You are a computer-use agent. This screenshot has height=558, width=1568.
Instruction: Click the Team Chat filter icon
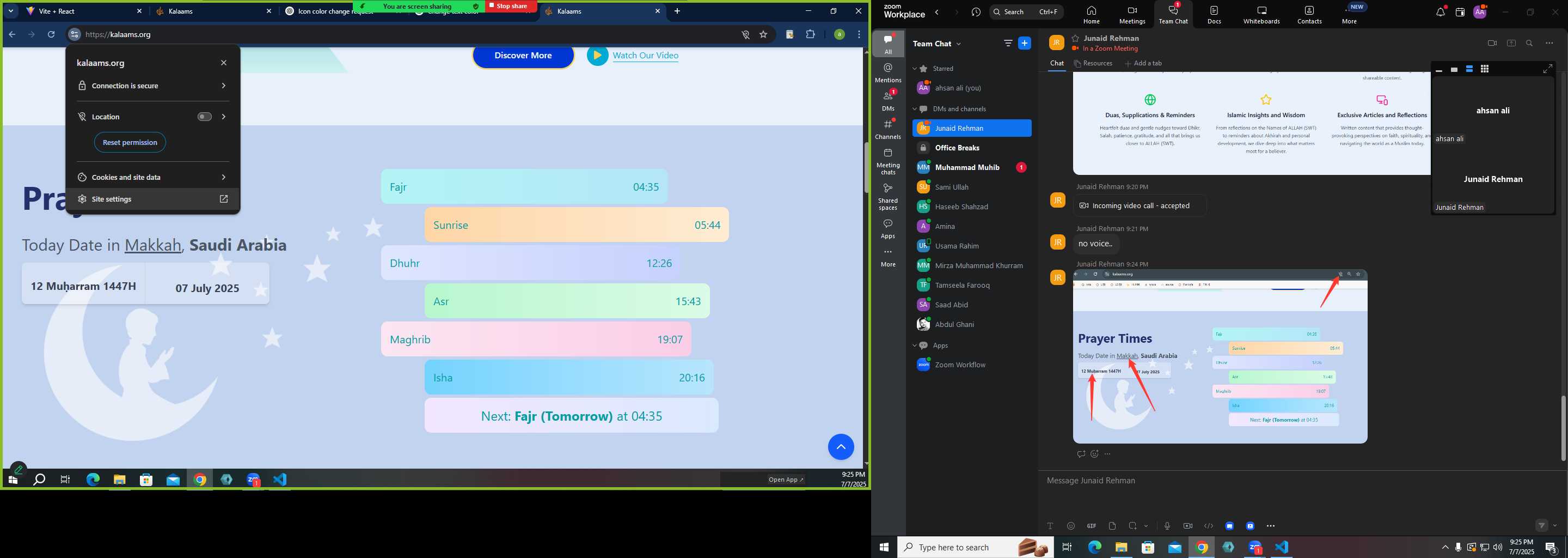(x=1008, y=43)
